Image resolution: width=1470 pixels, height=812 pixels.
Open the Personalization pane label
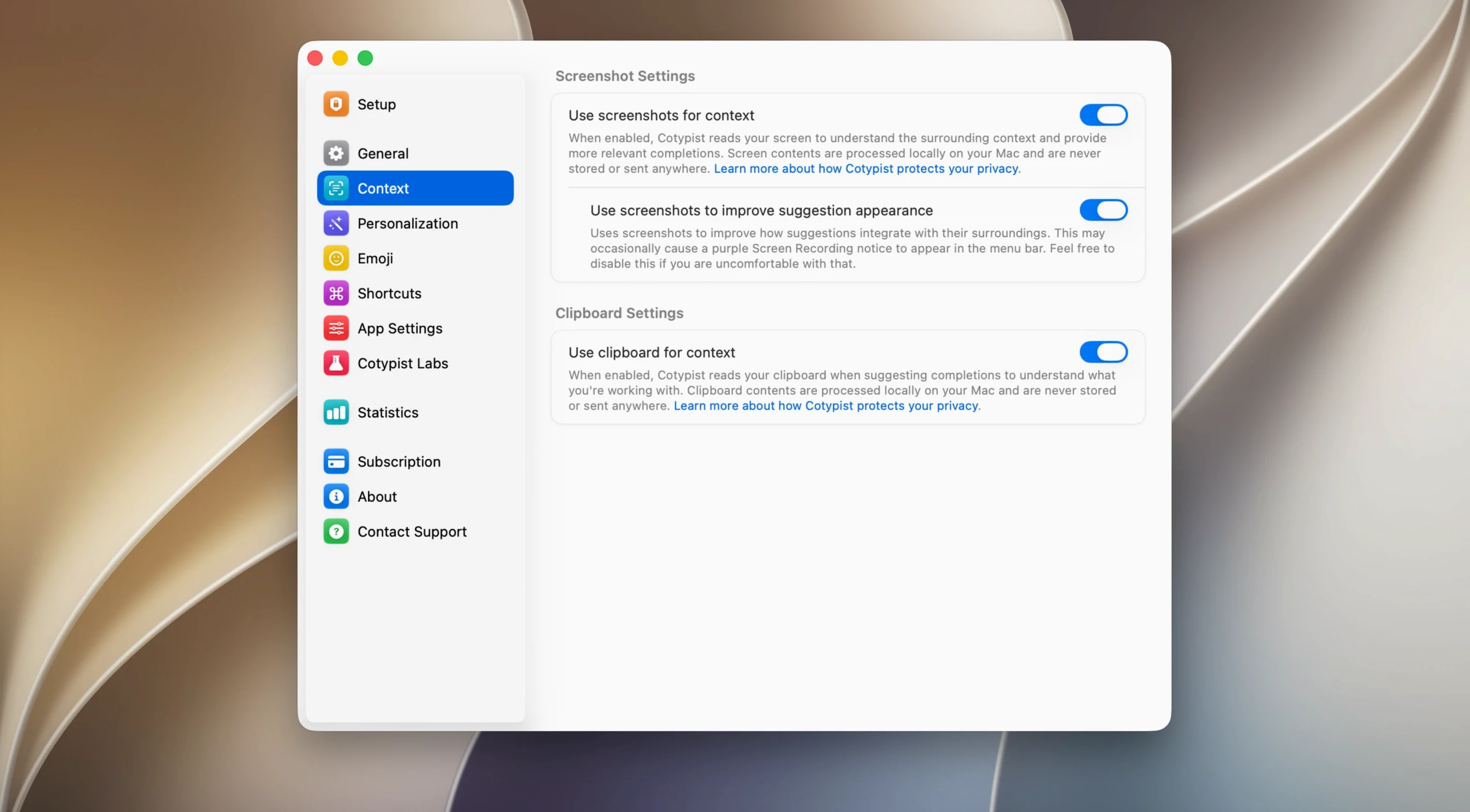[408, 223]
